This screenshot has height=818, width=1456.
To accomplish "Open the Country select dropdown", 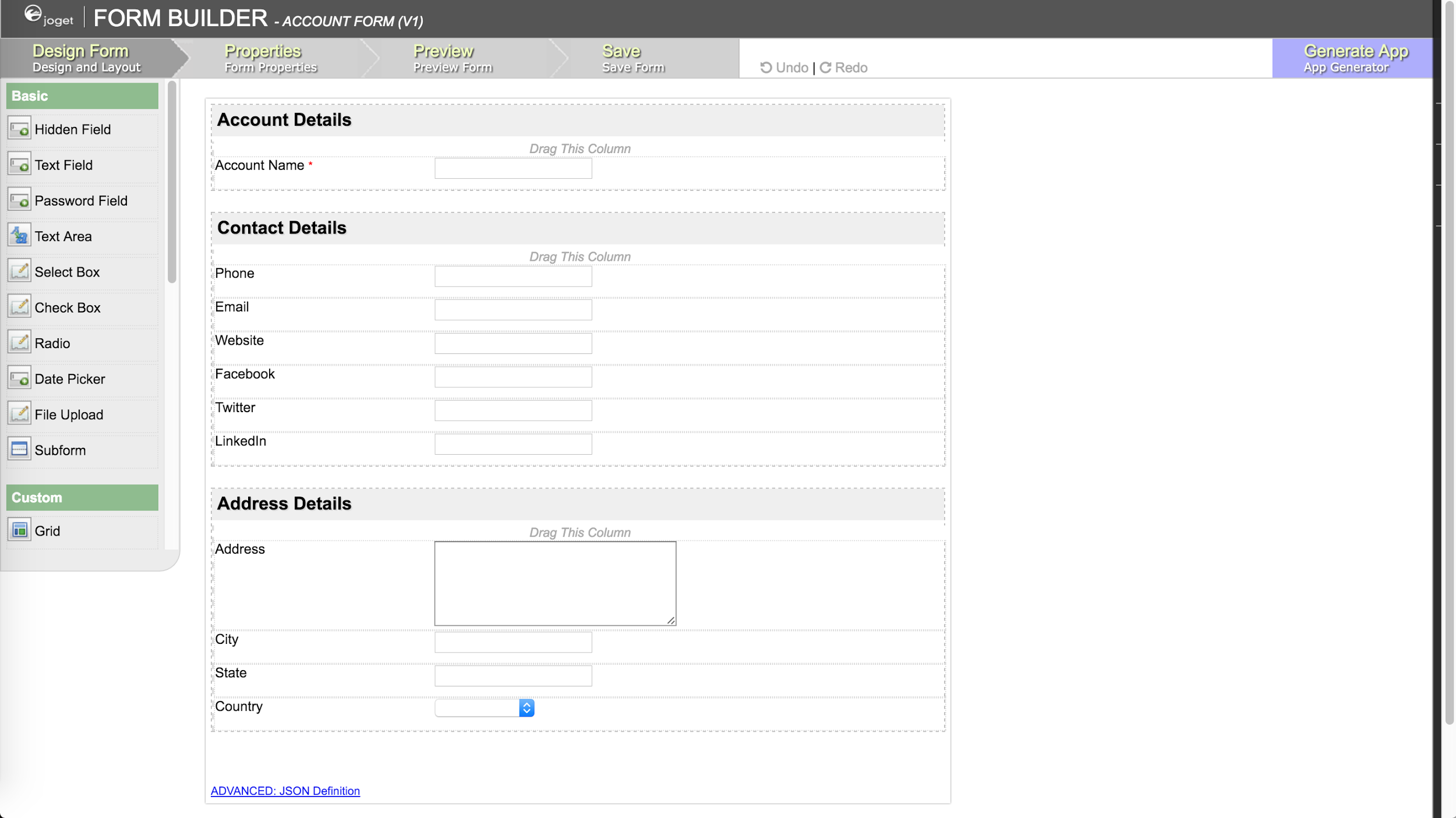I will click(485, 708).
